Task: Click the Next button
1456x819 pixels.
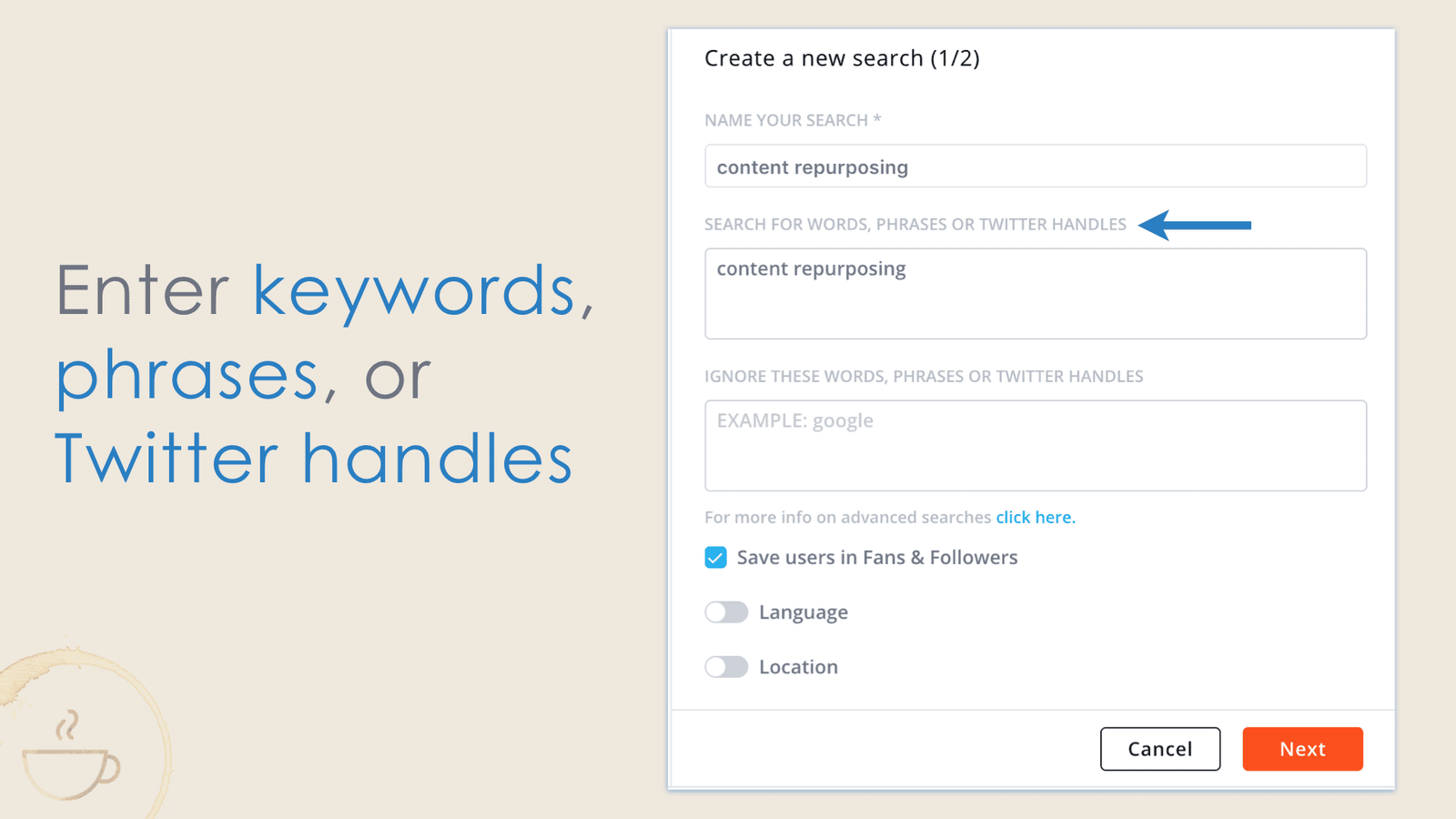Action: pos(1302,749)
